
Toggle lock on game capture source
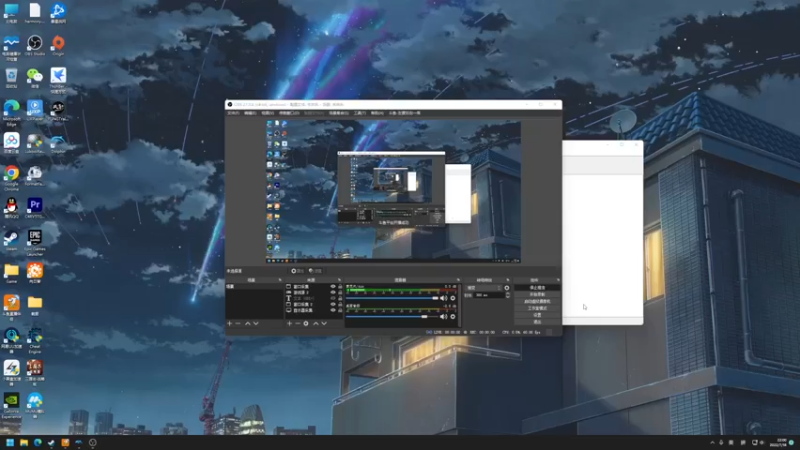340,292
